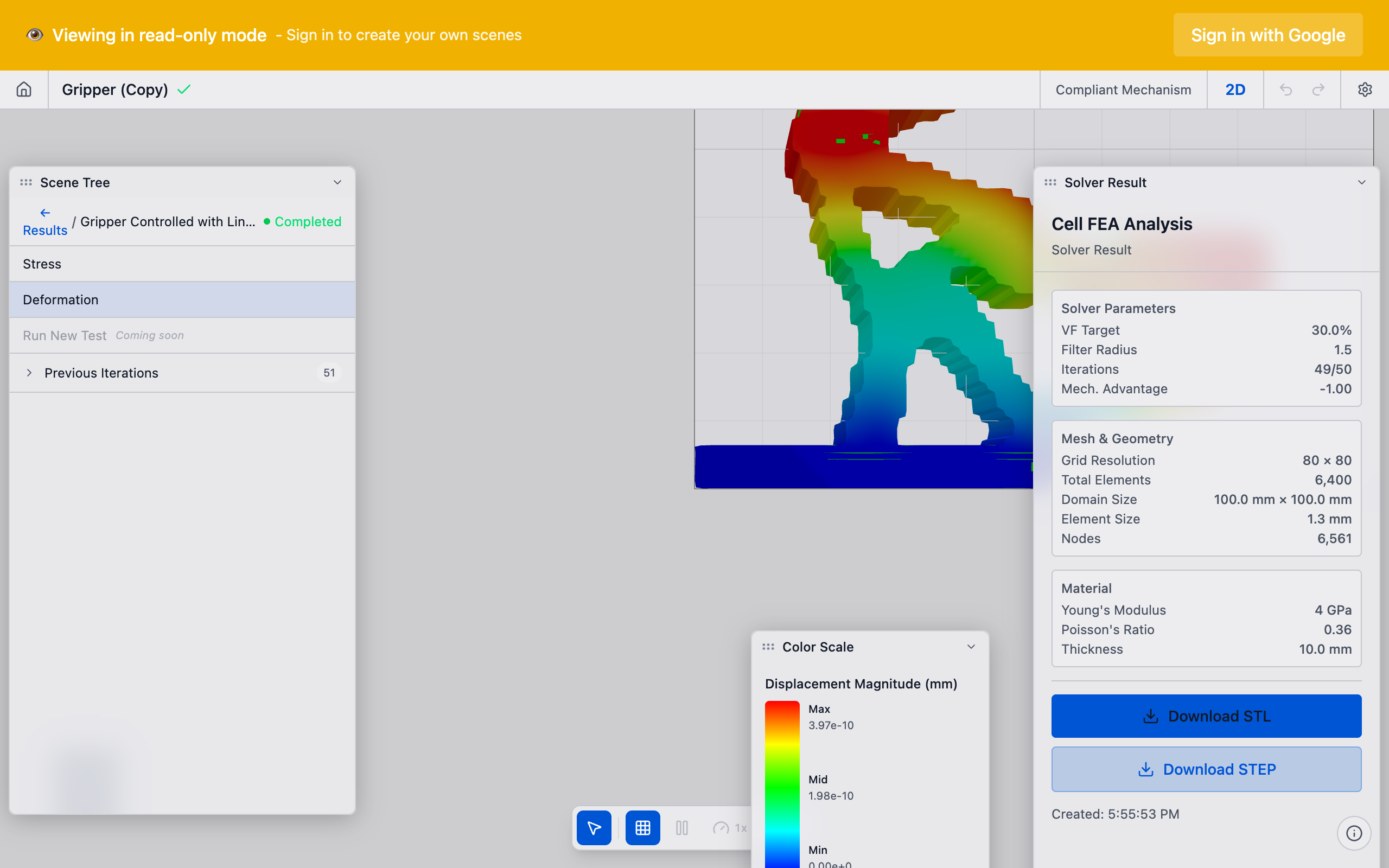Screen dimensions: 1389x868
Task: Click Run New Test entry
Action: (182, 336)
